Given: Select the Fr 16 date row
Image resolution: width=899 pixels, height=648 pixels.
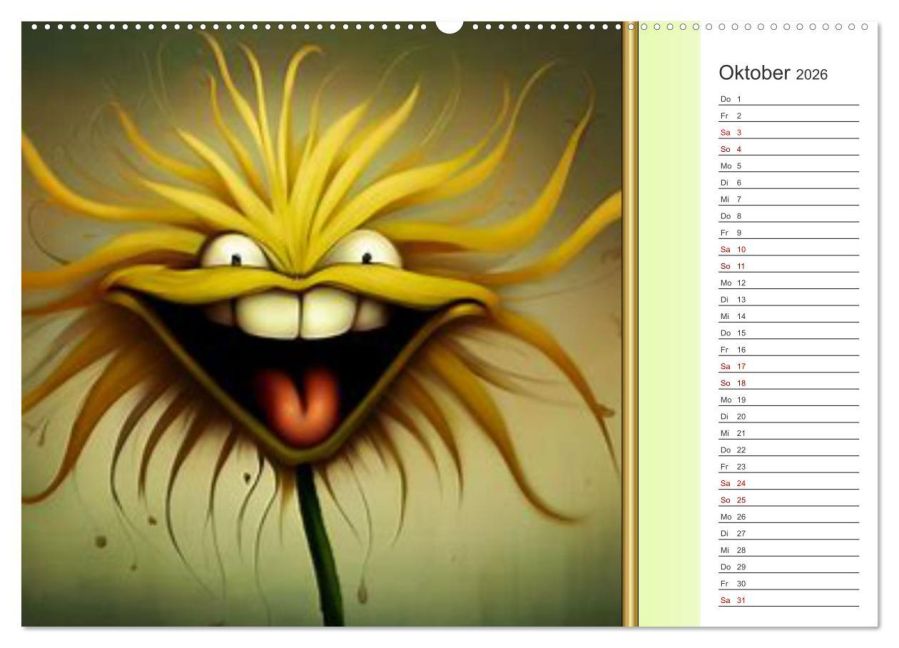Looking at the screenshot, I should point(788,349).
